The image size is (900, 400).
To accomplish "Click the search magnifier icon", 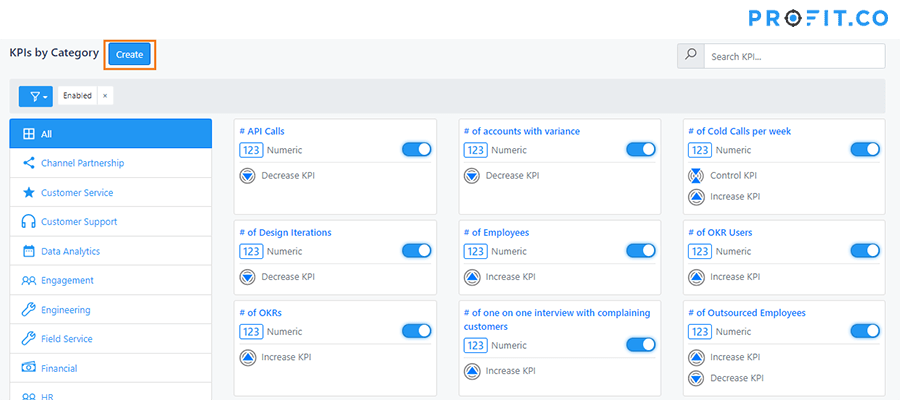I will 690,56.
